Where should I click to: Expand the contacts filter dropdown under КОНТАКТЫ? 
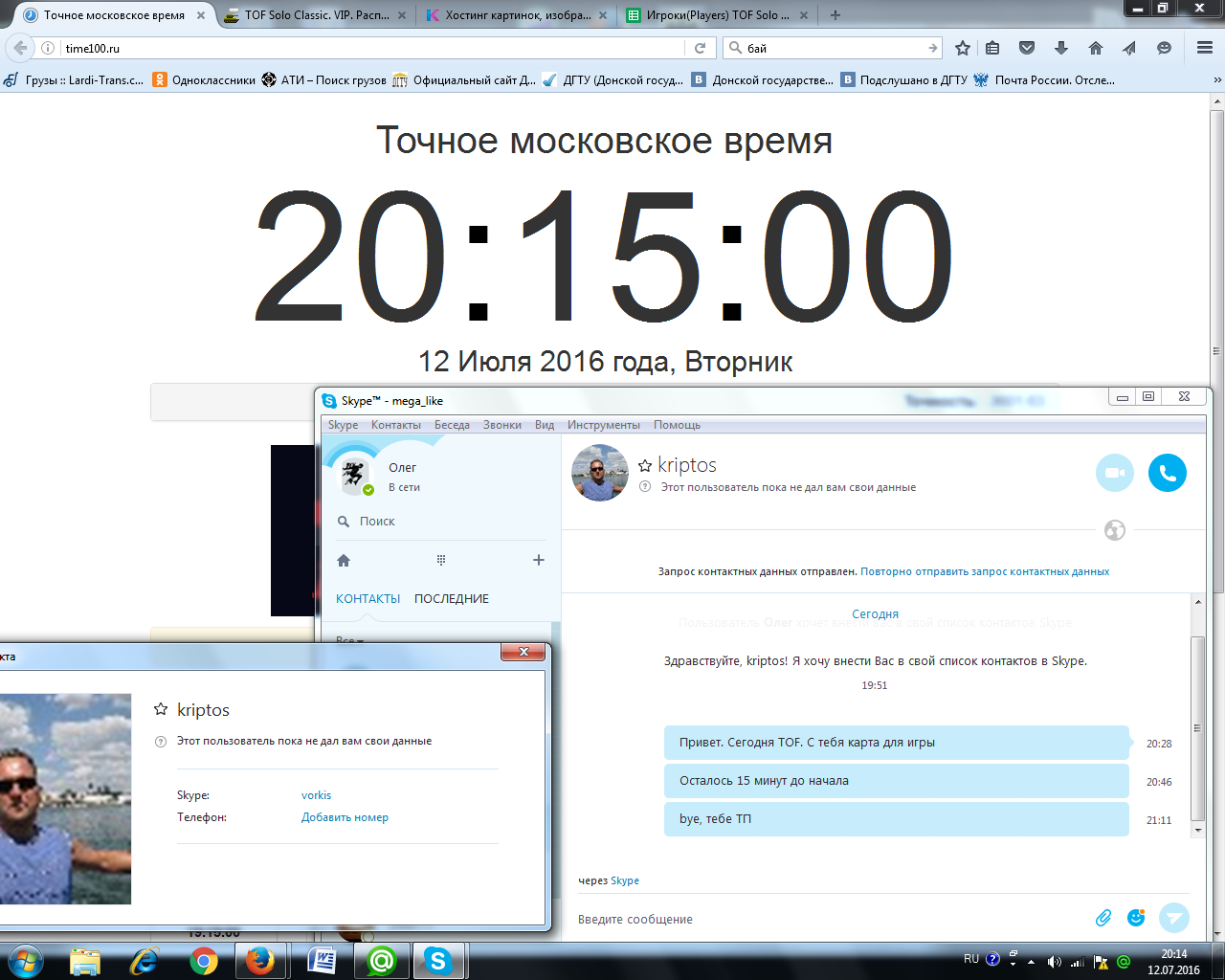(x=350, y=640)
